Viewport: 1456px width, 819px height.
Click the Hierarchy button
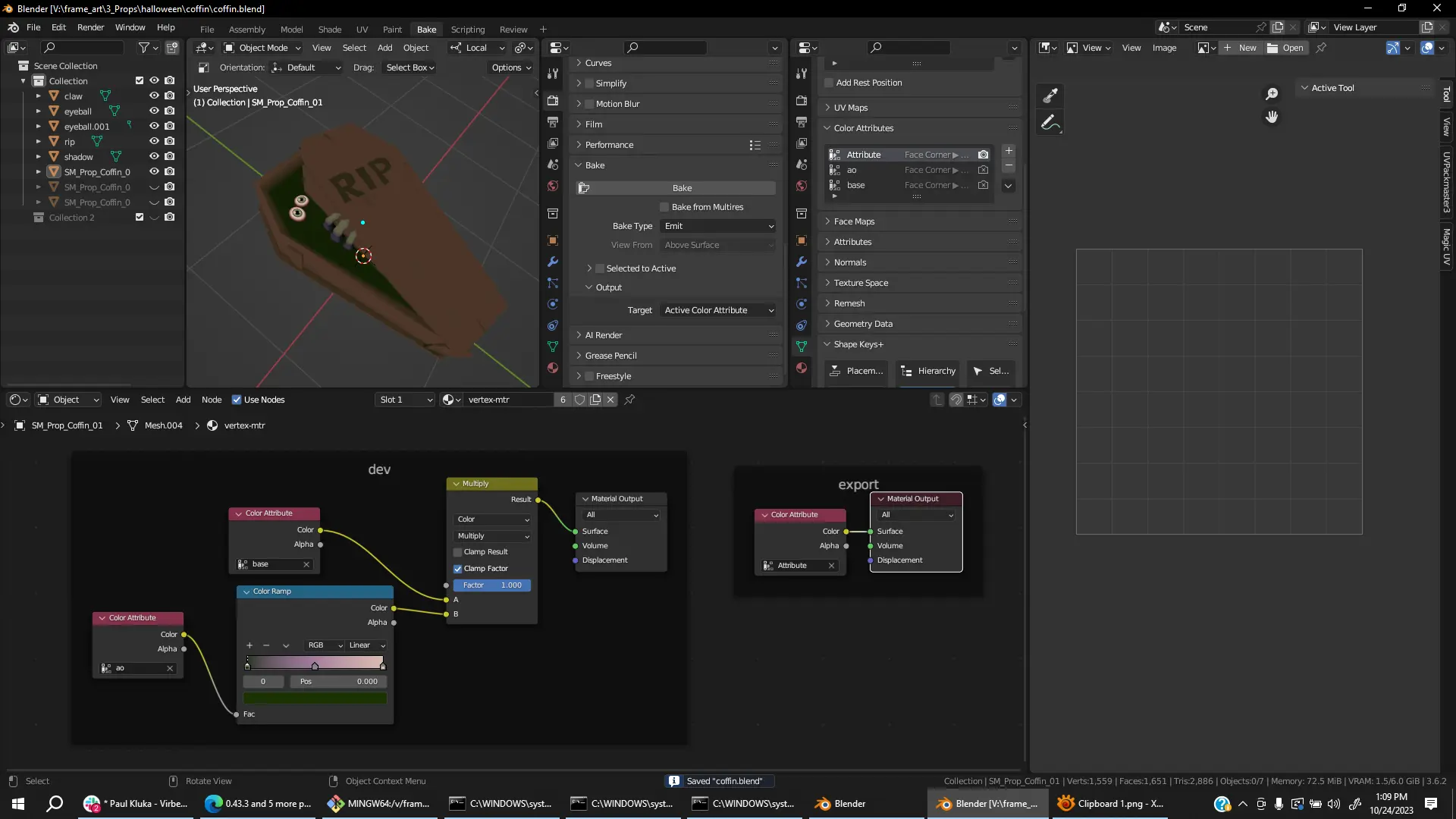click(x=928, y=371)
